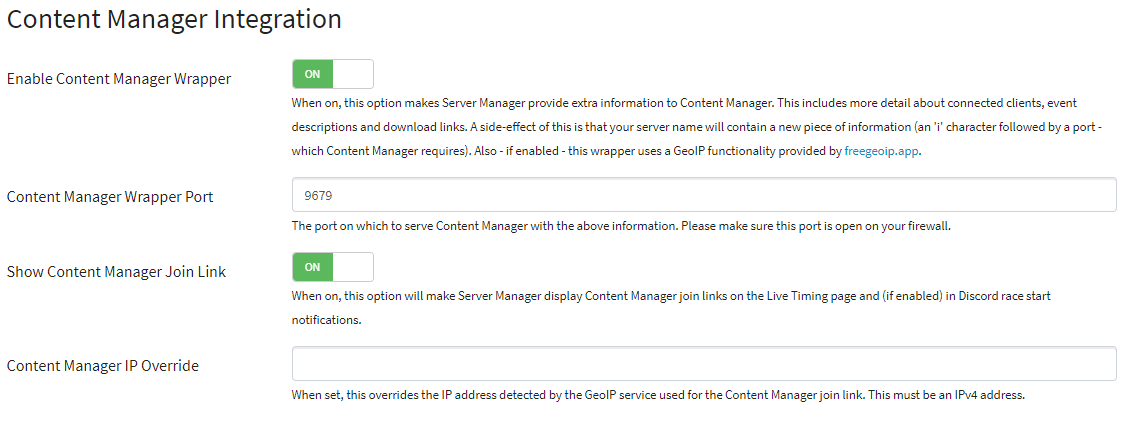Turn off Show Content Manager Join Link
Image resolution: width=1129 pixels, height=432 pixels.
point(332,267)
